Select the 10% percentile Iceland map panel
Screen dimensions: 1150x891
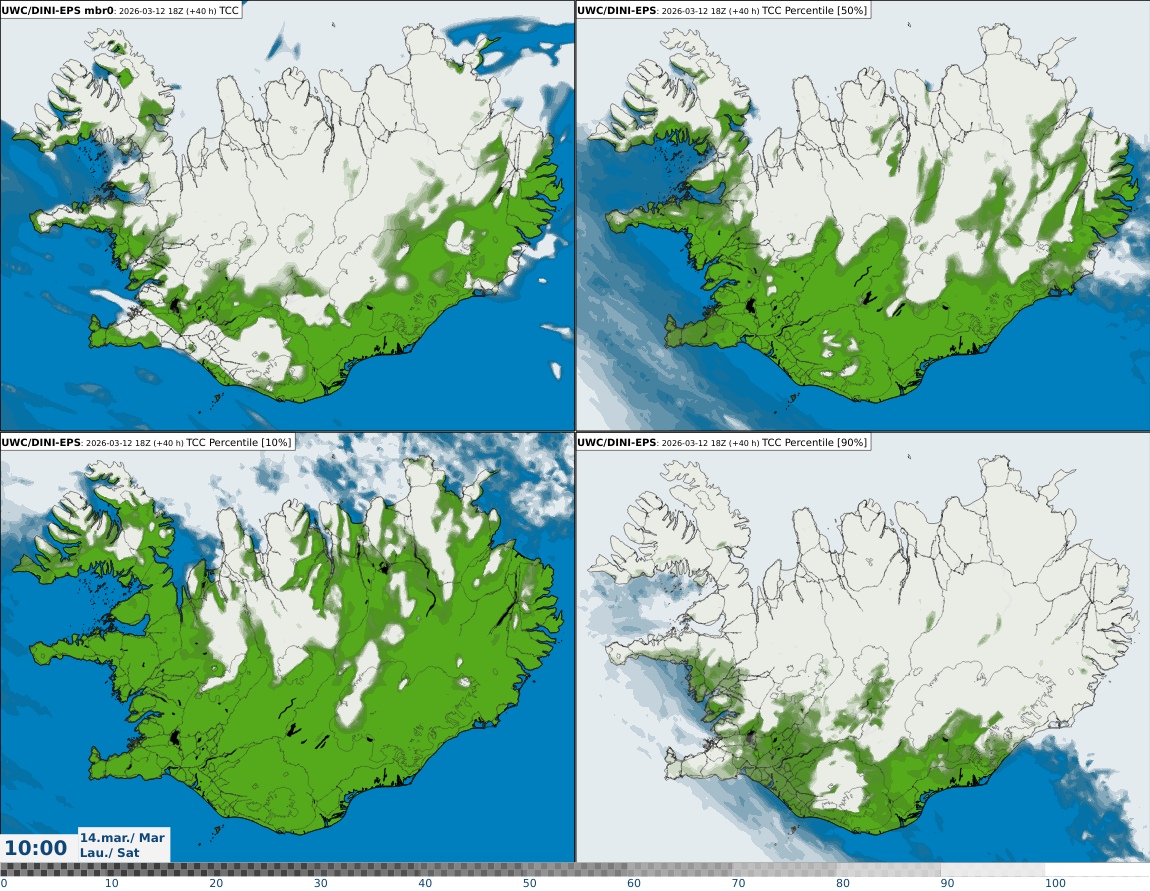coord(287,647)
